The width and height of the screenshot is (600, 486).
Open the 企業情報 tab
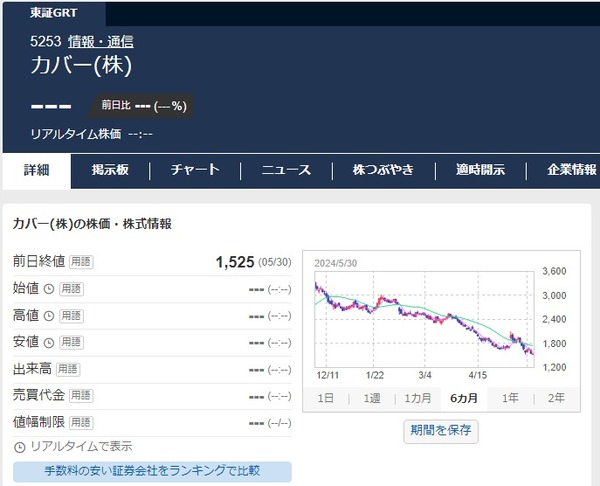pos(572,170)
